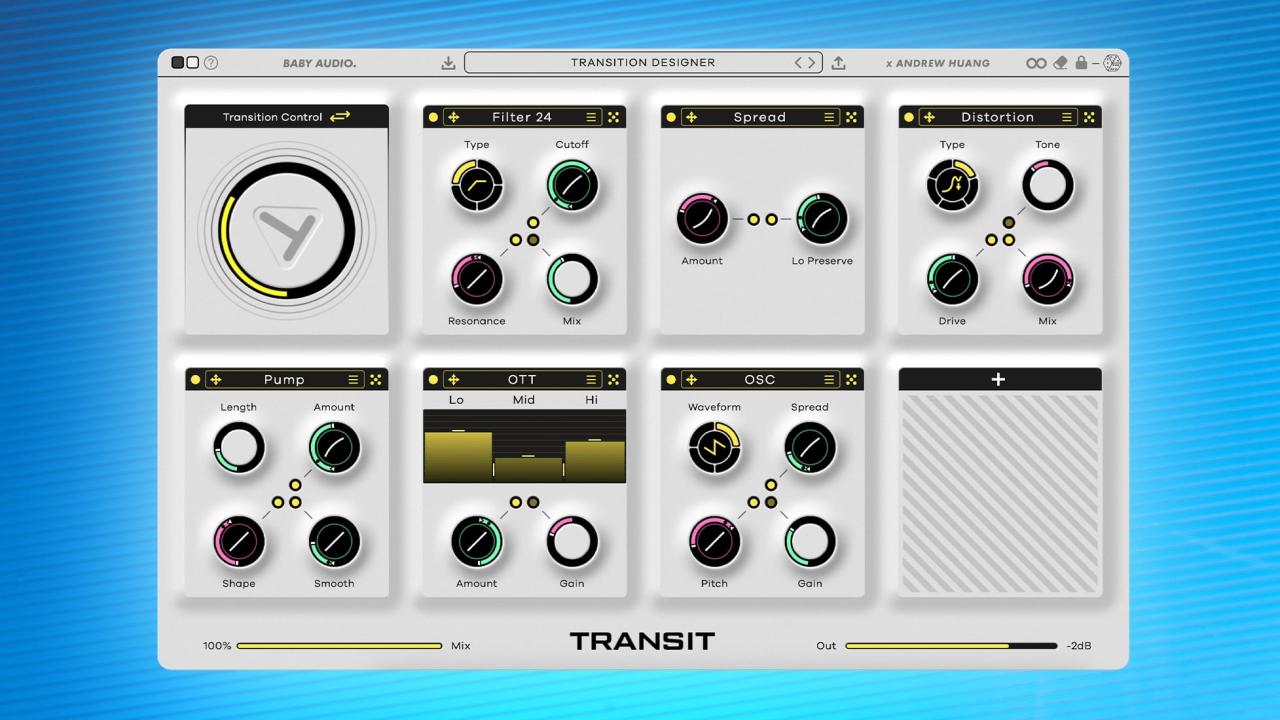Click the save preset download icon
Image resolution: width=1280 pixels, height=720 pixels.
[448, 63]
